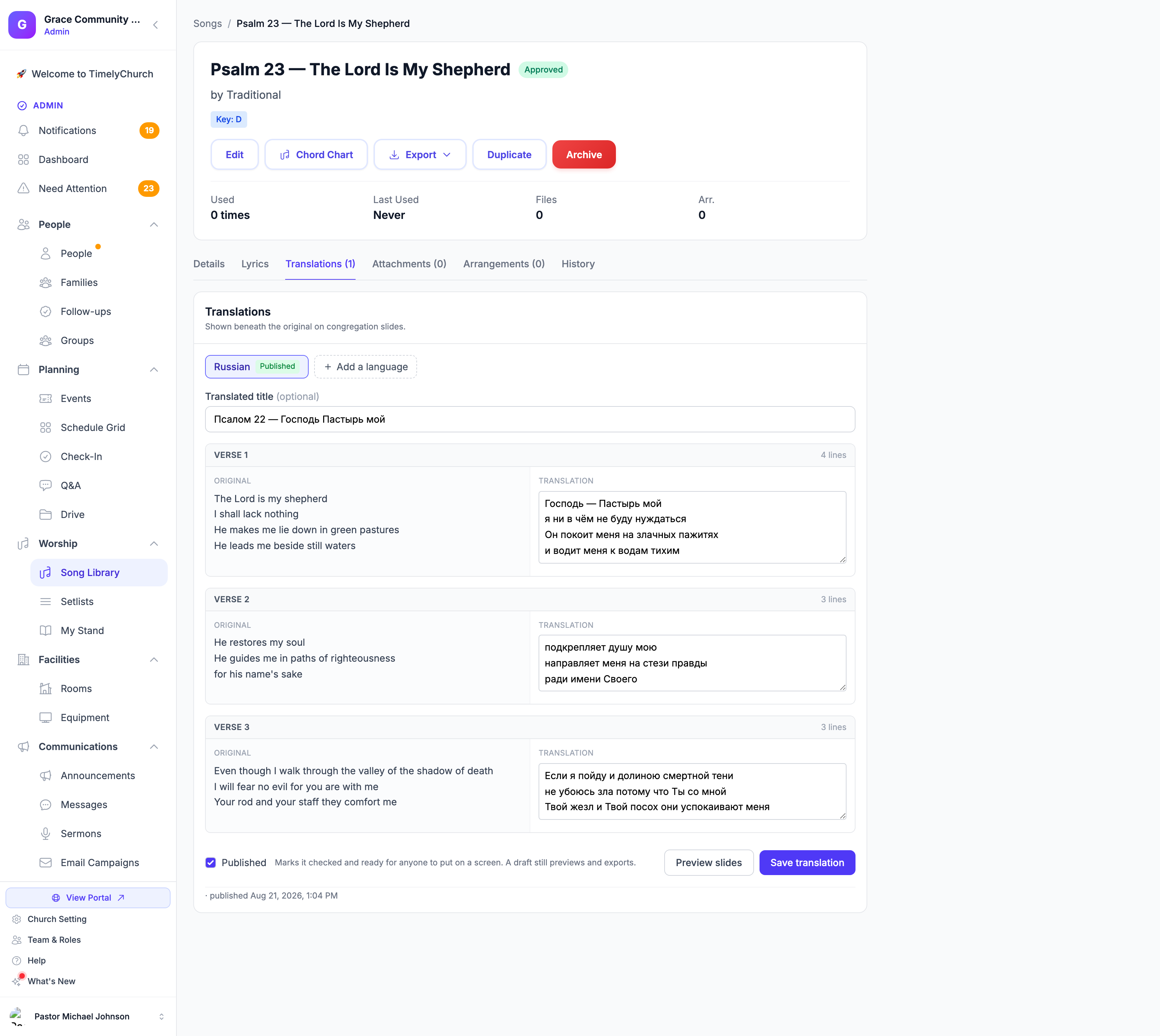1160x1036 pixels.
Task: Click the Edit song button
Action: pyautogui.click(x=234, y=155)
